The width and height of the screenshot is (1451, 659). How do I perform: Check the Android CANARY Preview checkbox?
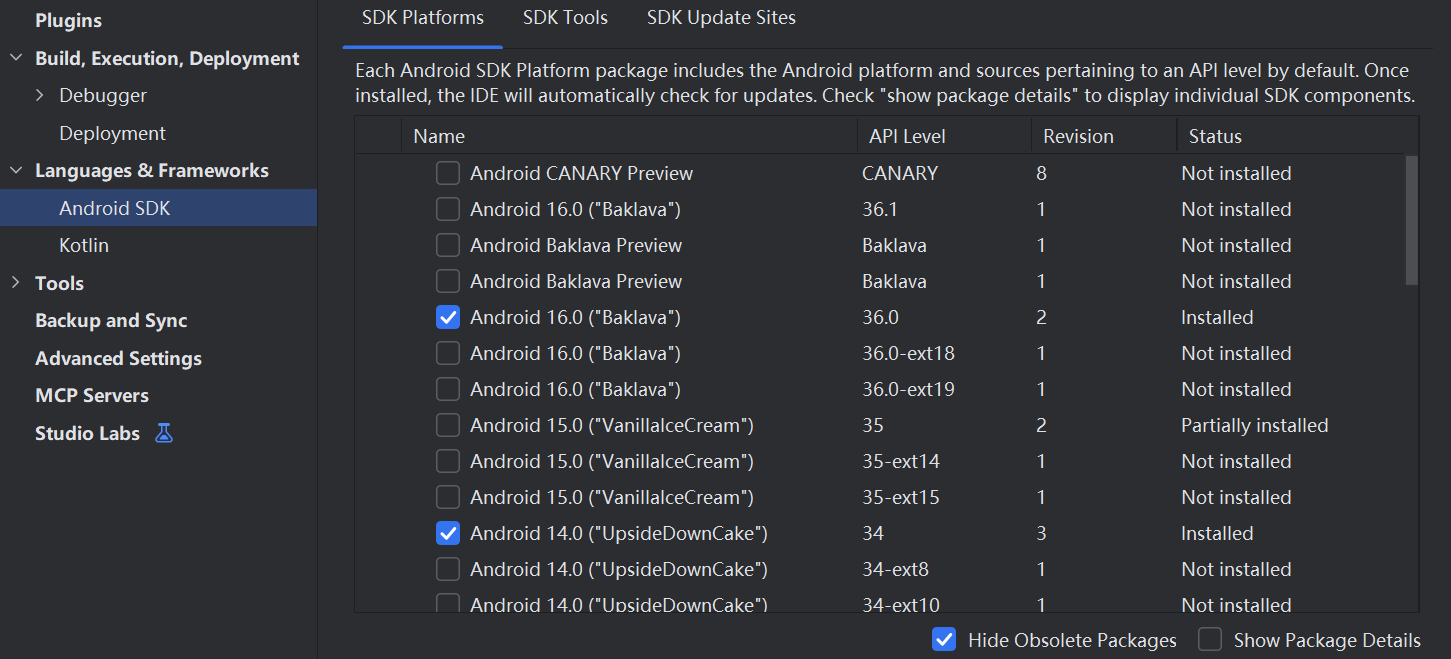pyautogui.click(x=448, y=173)
